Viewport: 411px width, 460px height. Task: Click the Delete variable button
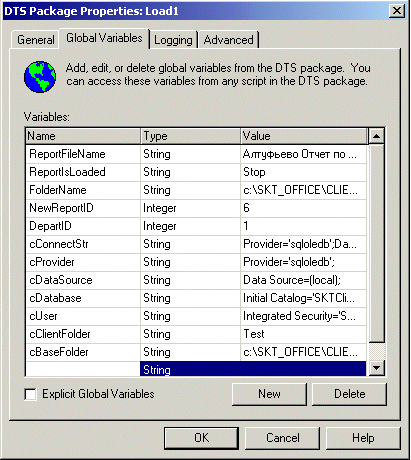[x=349, y=394]
